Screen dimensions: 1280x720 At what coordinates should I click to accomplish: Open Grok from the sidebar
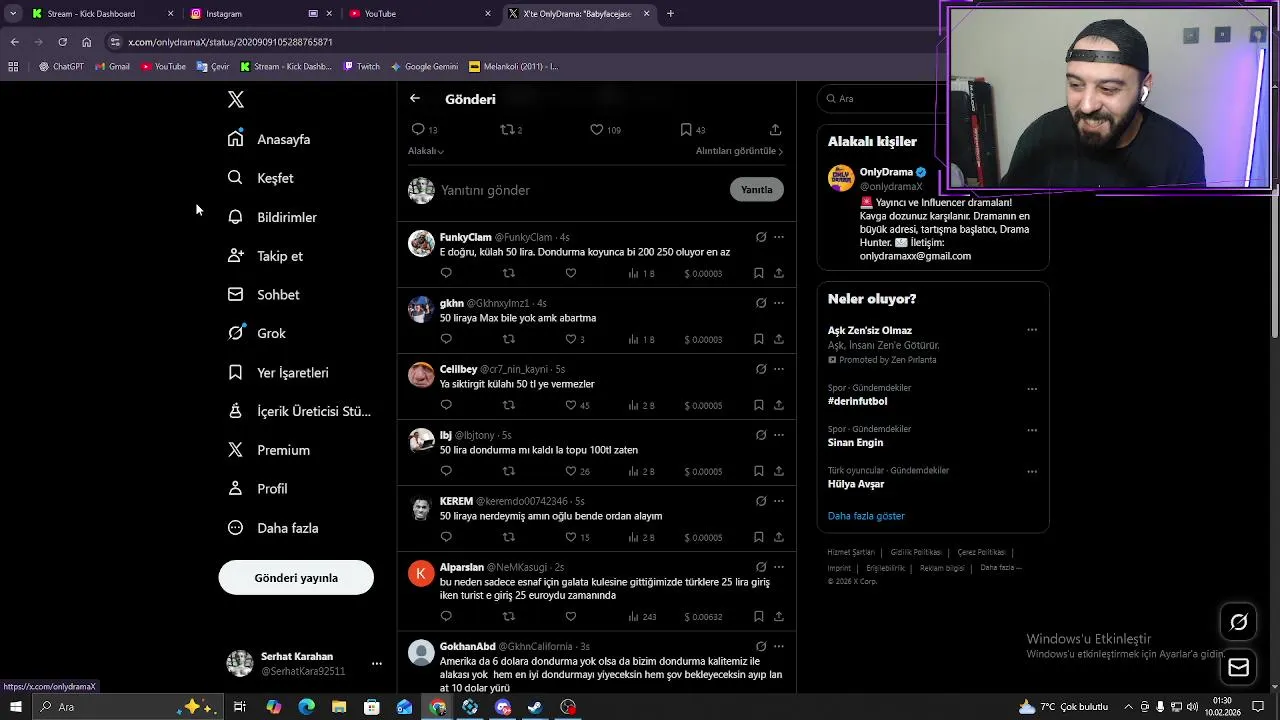(x=256, y=333)
